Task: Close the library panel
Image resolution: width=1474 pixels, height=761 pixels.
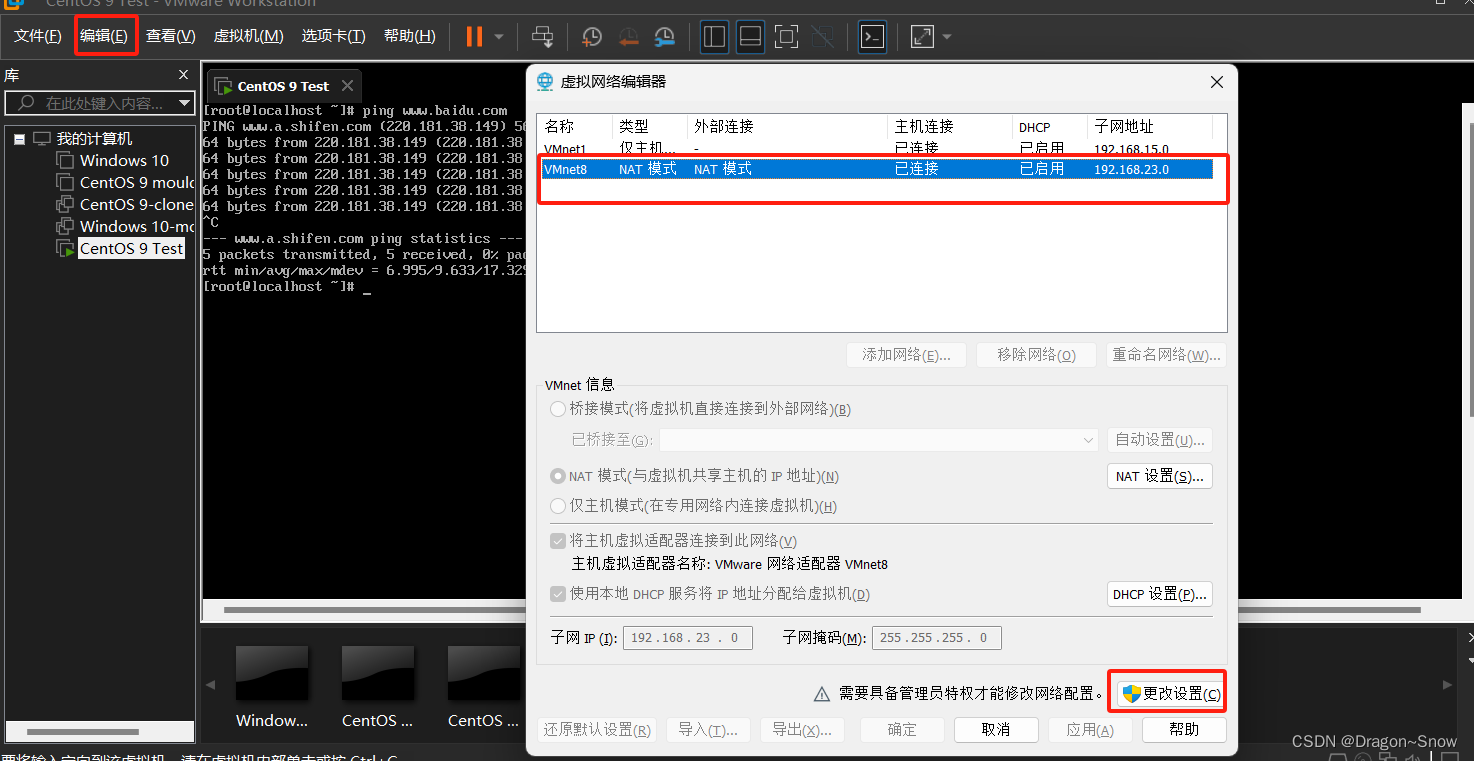Action: point(183,75)
